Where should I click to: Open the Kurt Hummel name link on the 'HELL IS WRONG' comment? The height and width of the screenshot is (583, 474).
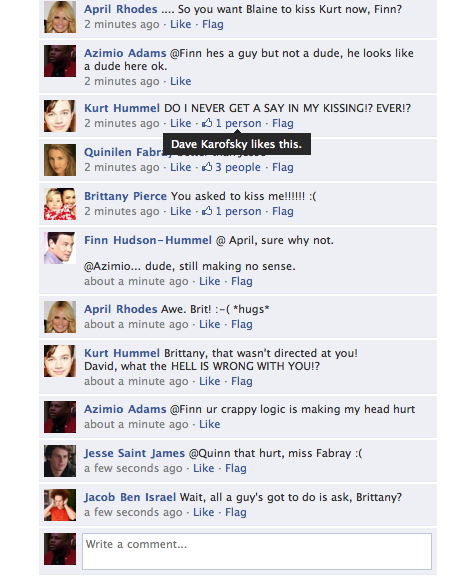[x=122, y=353]
